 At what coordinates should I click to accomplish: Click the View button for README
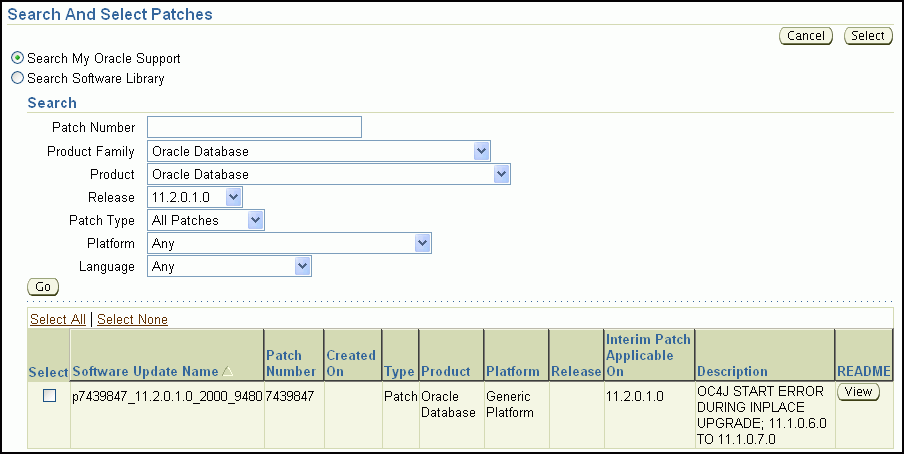tap(858, 392)
